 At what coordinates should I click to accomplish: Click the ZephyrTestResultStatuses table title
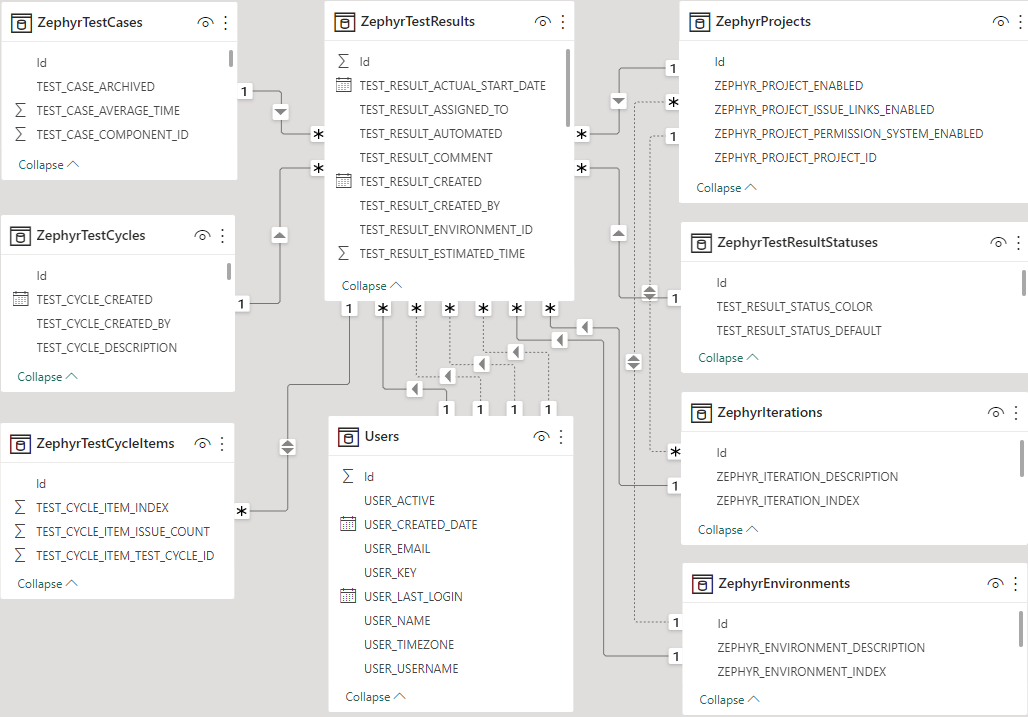(797, 242)
